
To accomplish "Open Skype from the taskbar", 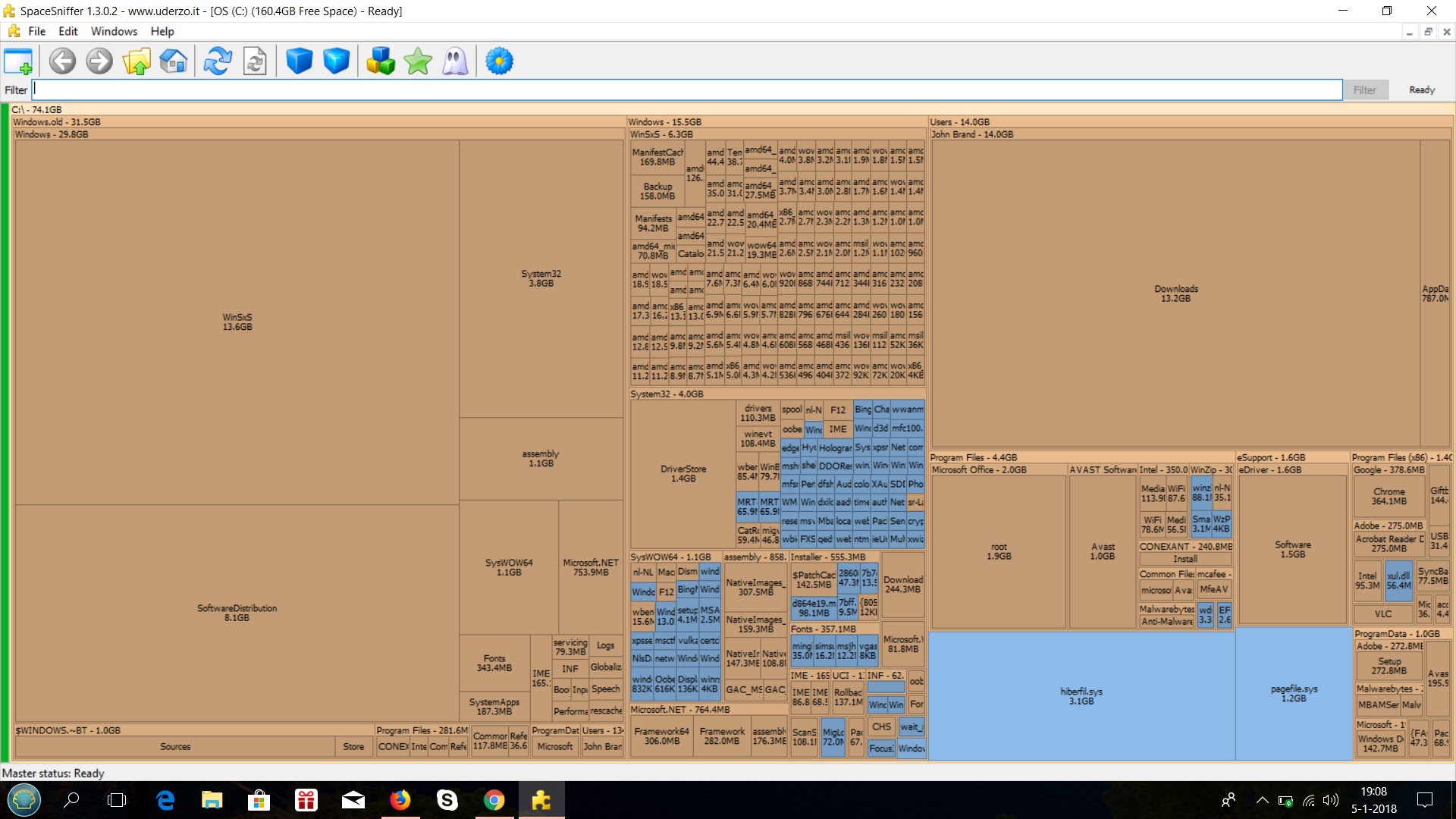I will tap(447, 800).
